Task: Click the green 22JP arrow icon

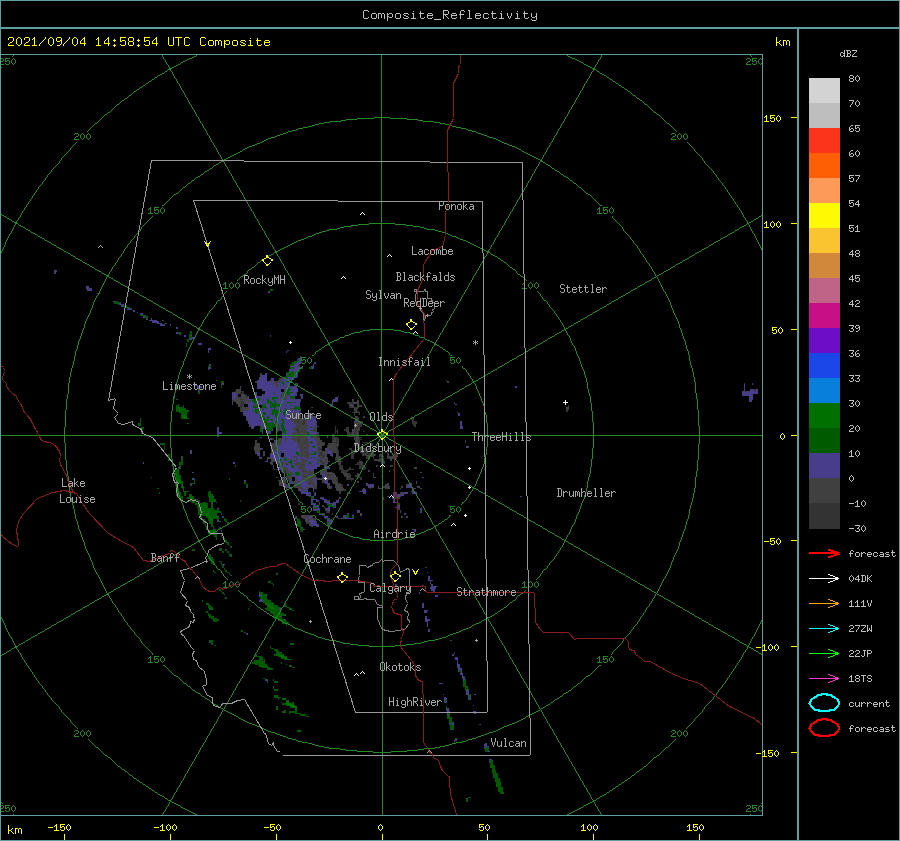Action: click(824, 653)
